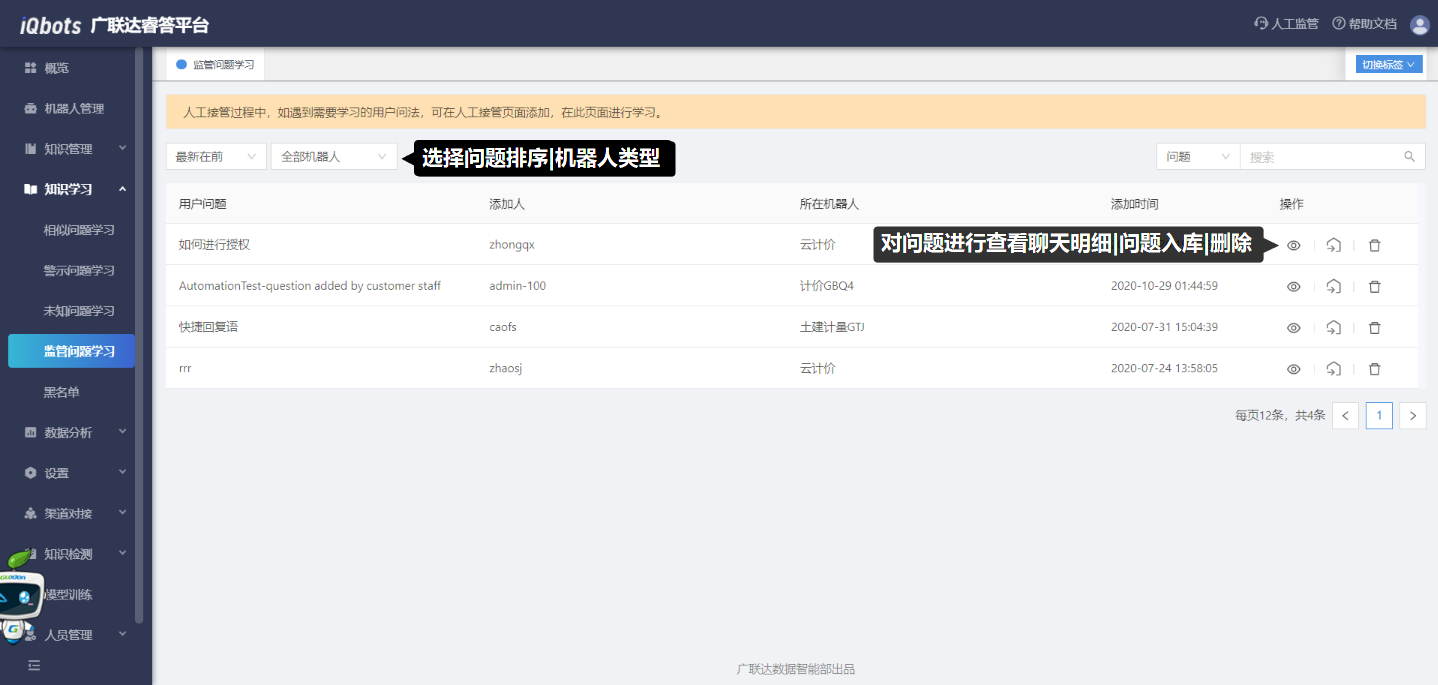Click the 切换标签 button
The image size is (1438, 685).
pyautogui.click(x=1389, y=64)
